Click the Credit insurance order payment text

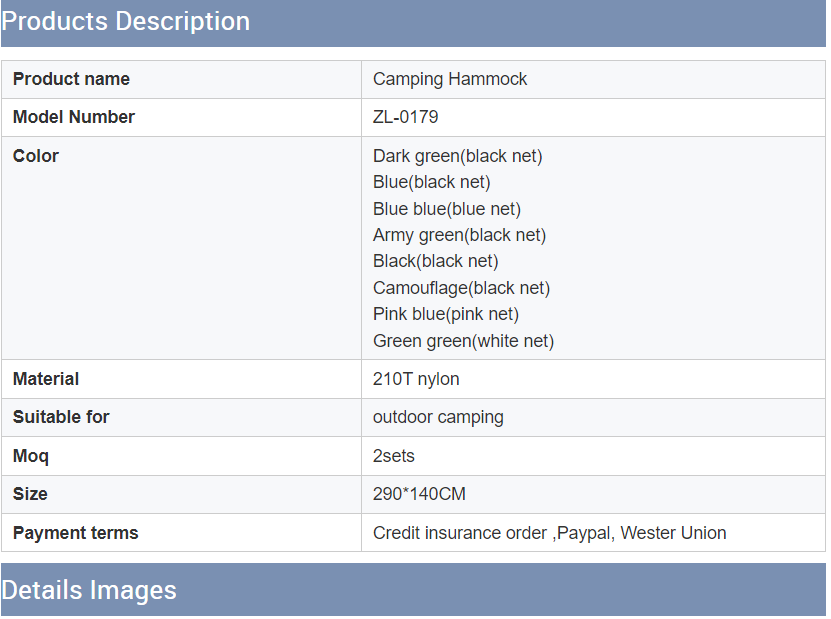(x=460, y=533)
